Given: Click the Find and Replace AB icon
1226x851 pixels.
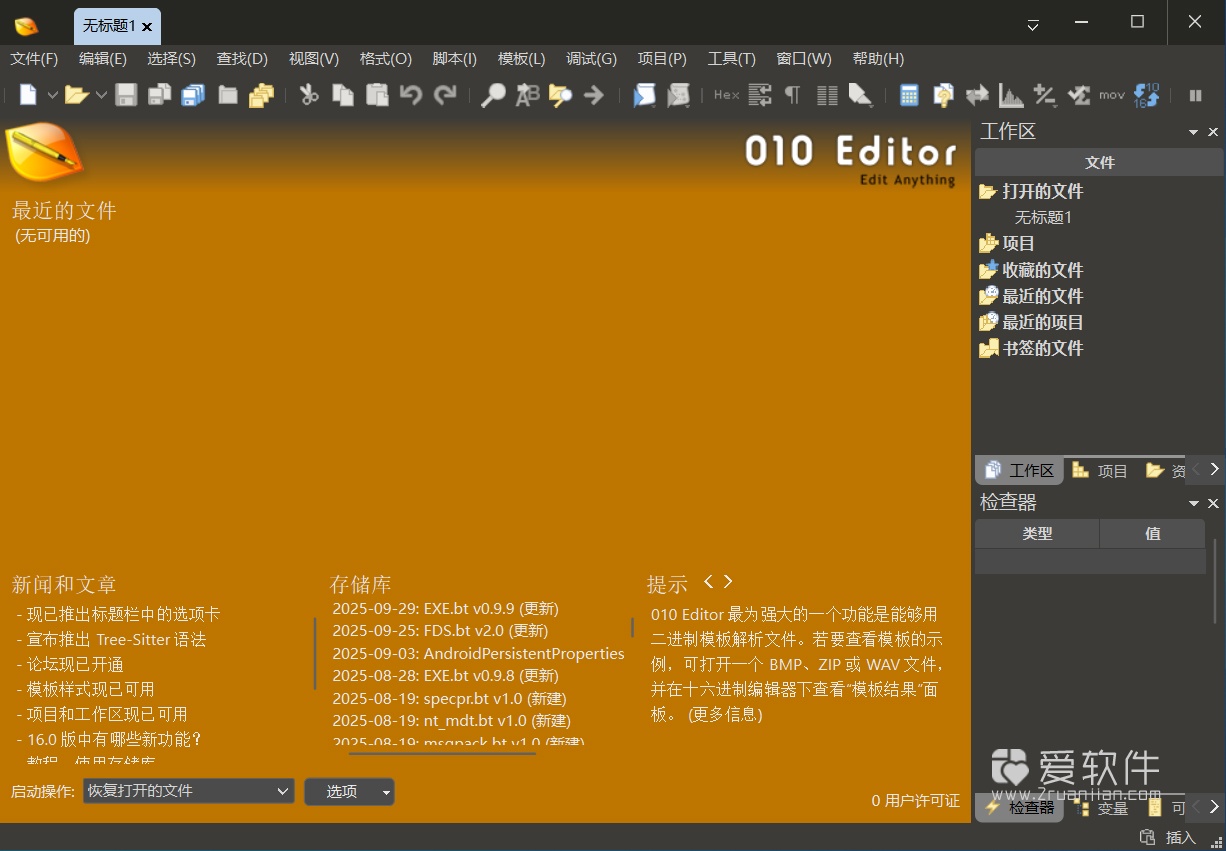Looking at the screenshot, I should tap(528, 95).
